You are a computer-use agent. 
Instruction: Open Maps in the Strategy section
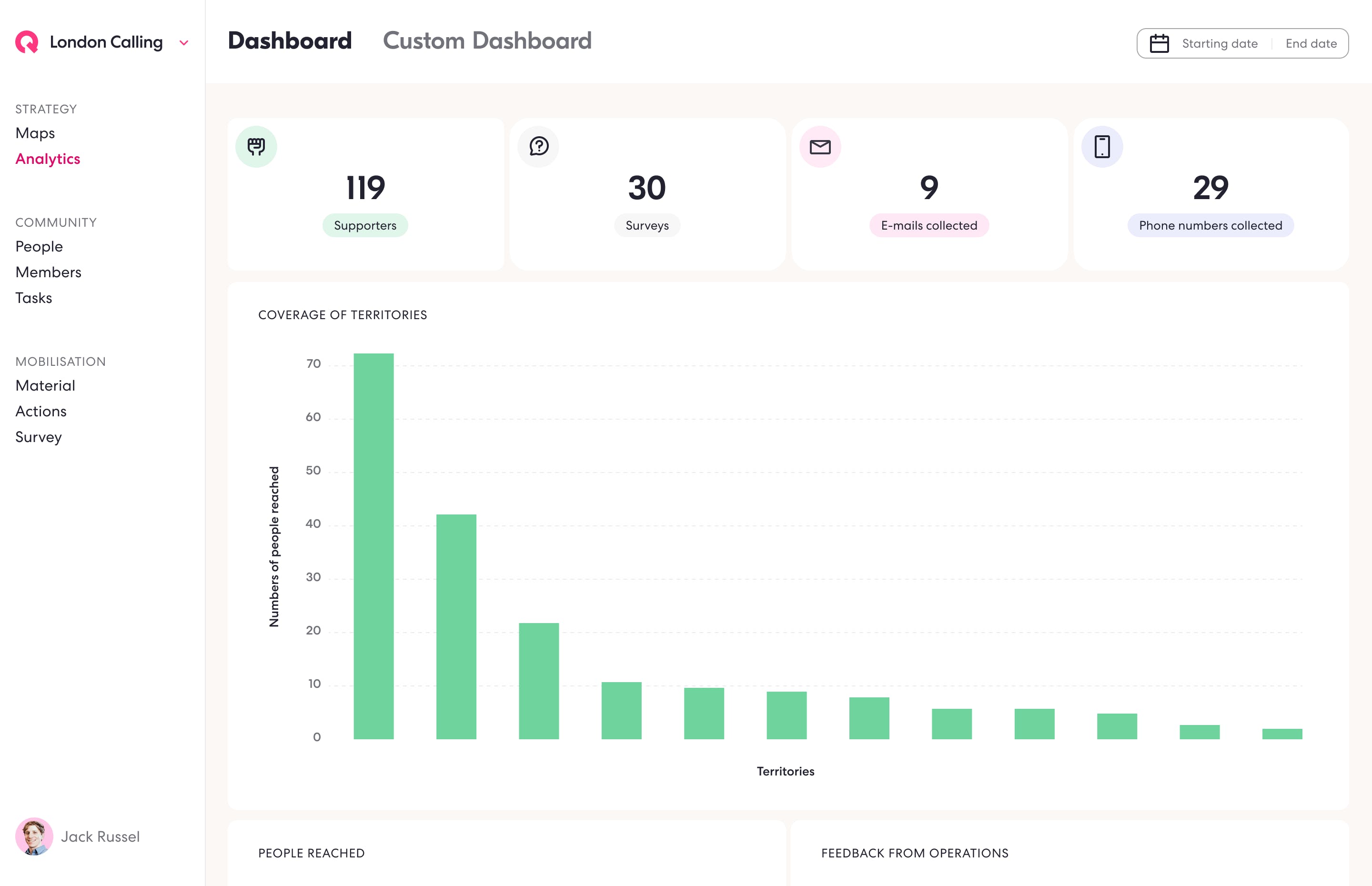(x=35, y=133)
